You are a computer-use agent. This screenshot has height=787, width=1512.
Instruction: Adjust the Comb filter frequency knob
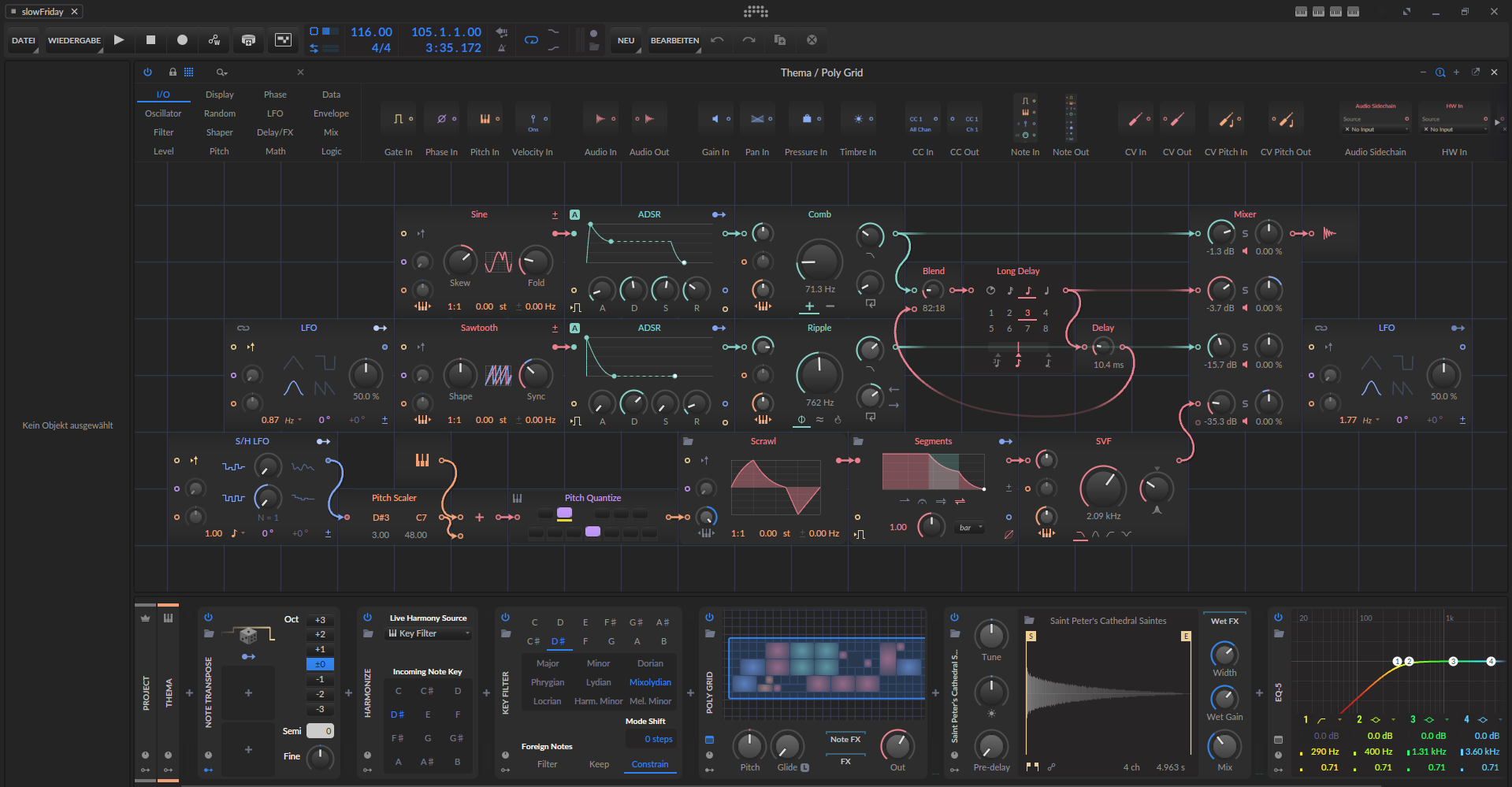819,261
